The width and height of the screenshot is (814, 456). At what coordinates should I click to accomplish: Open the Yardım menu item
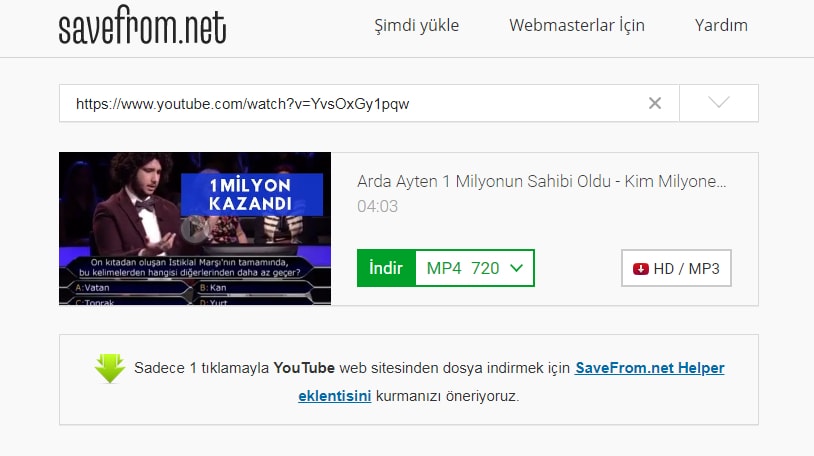tap(721, 25)
